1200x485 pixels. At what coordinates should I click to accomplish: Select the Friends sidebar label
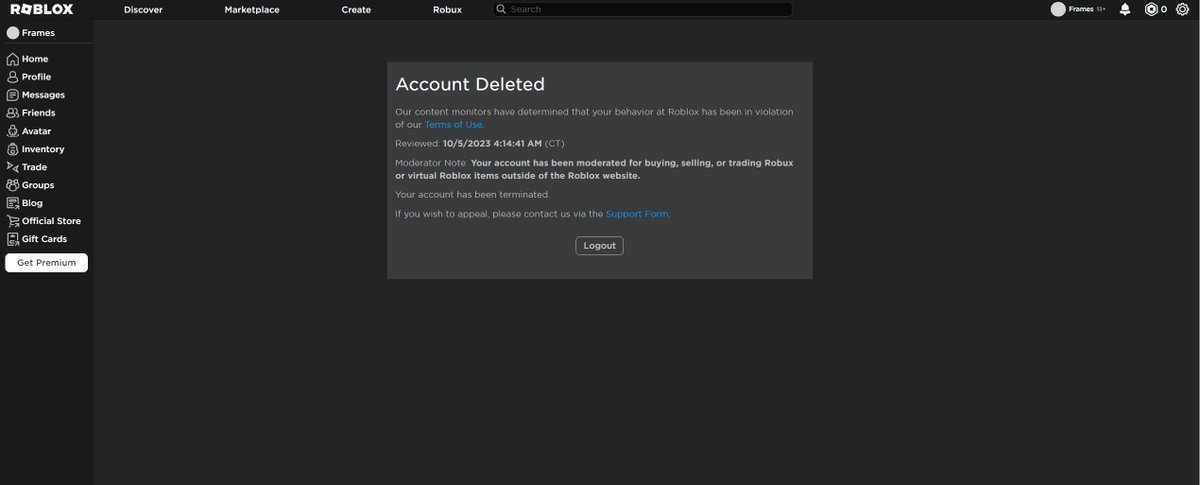39,113
